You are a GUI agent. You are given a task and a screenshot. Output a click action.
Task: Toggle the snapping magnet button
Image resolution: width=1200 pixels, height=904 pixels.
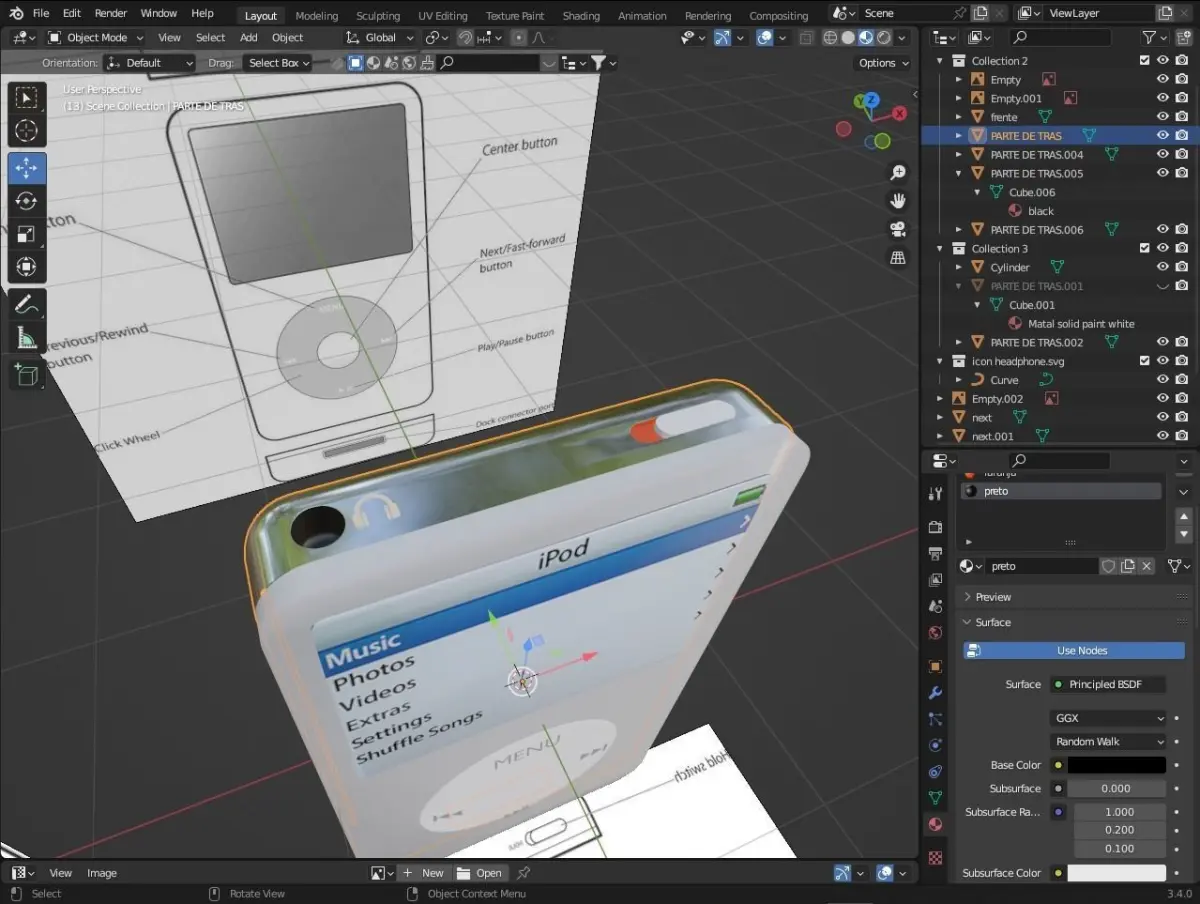[465, 37]
